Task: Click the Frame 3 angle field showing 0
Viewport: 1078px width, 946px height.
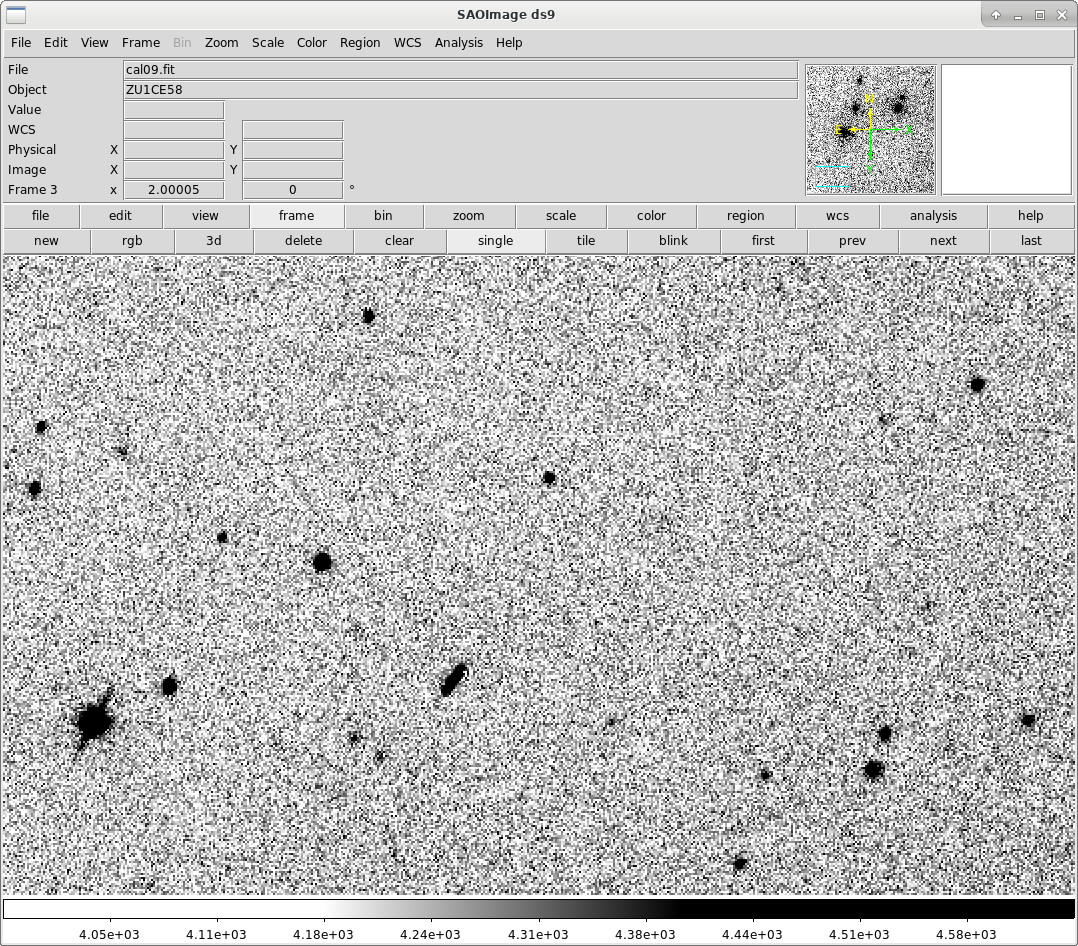Action: point(293,190)
